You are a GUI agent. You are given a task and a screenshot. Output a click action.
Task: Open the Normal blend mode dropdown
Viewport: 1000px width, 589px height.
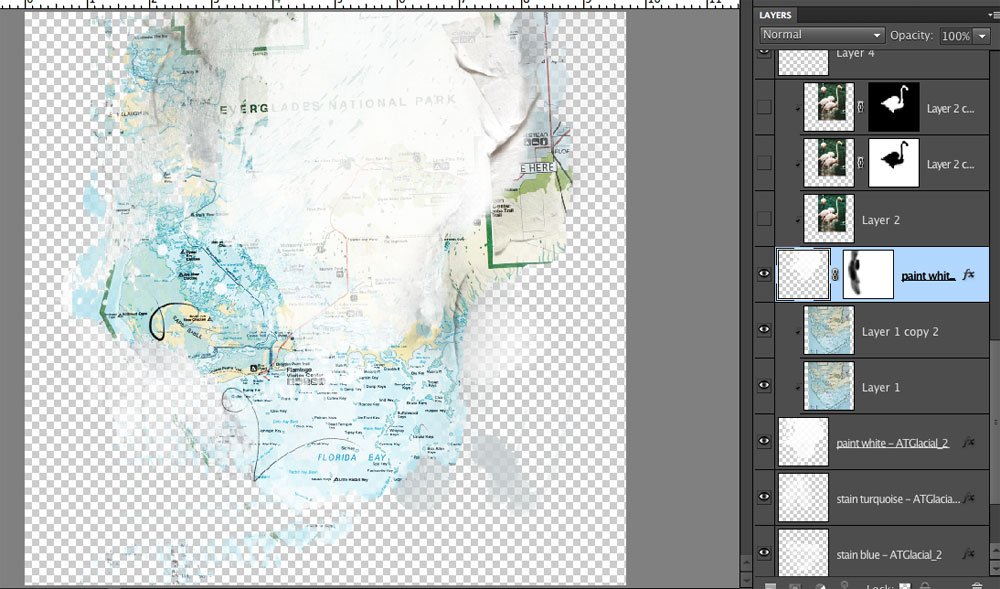[x=822, y=35]
